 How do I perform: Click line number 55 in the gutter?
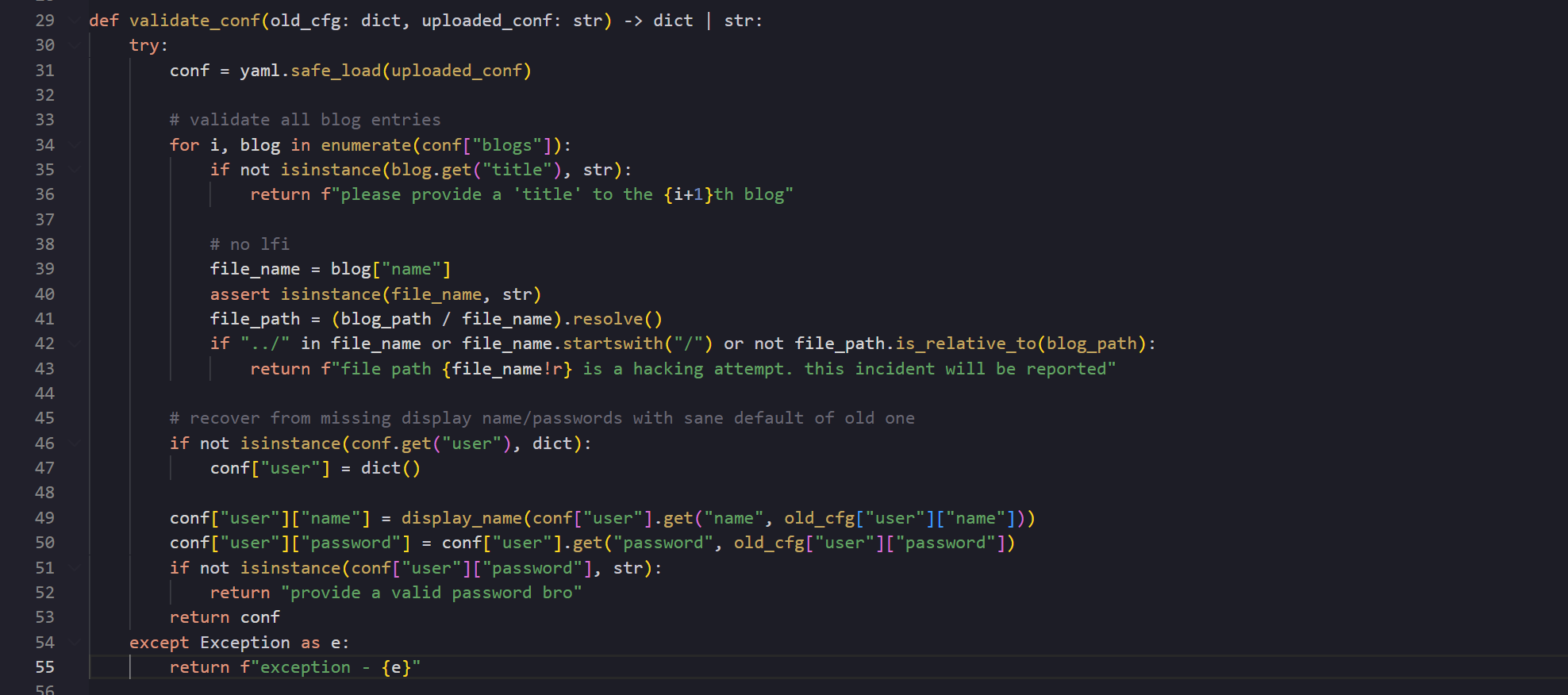click(x=44, y=667)
